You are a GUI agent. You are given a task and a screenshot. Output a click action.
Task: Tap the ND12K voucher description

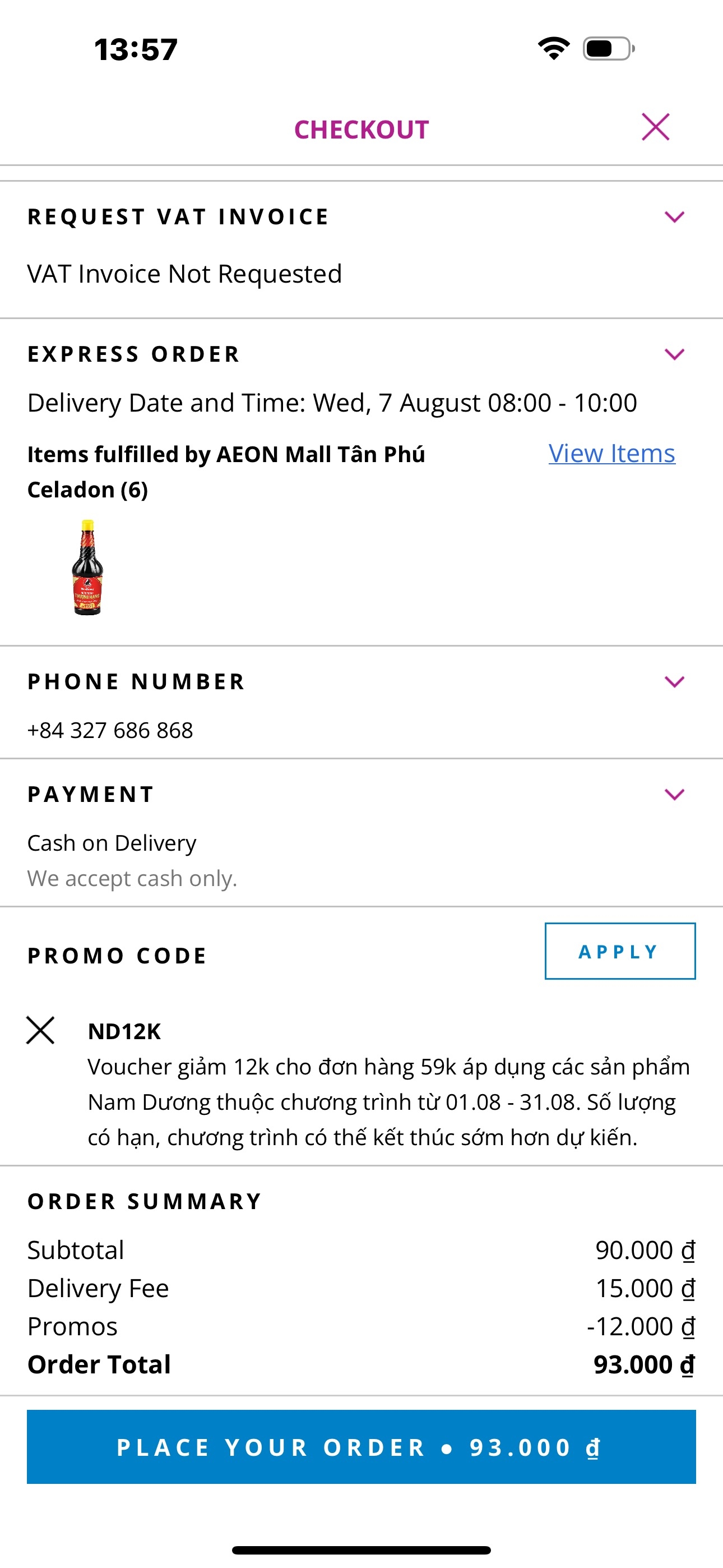point(388,1102)
